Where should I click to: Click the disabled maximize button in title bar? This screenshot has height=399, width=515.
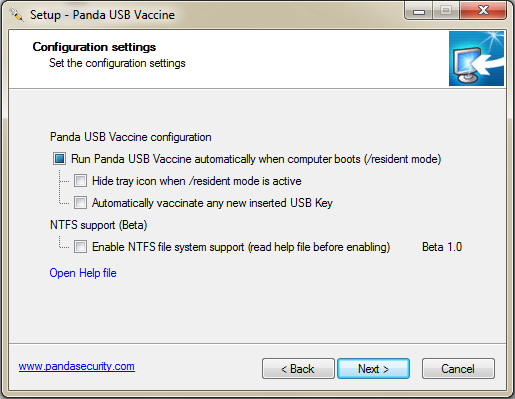pyautogui.click(x=446, y=11)
